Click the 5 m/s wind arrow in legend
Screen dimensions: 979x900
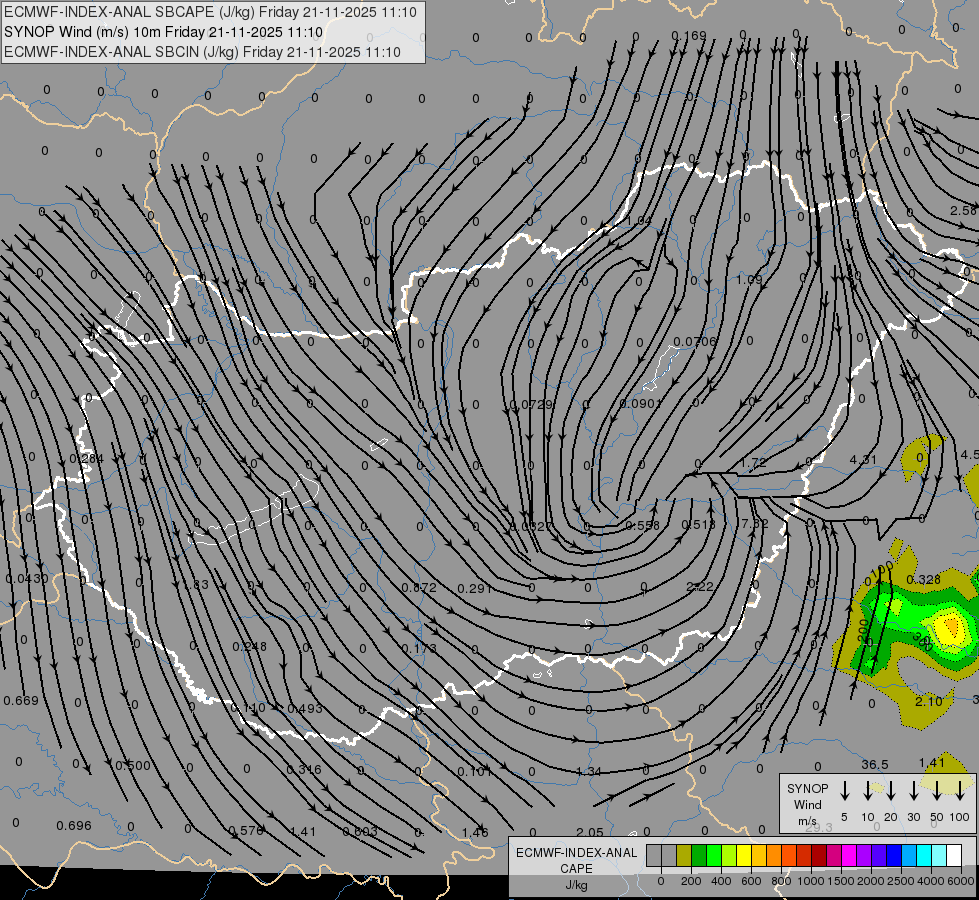click(x=844, y=791)
